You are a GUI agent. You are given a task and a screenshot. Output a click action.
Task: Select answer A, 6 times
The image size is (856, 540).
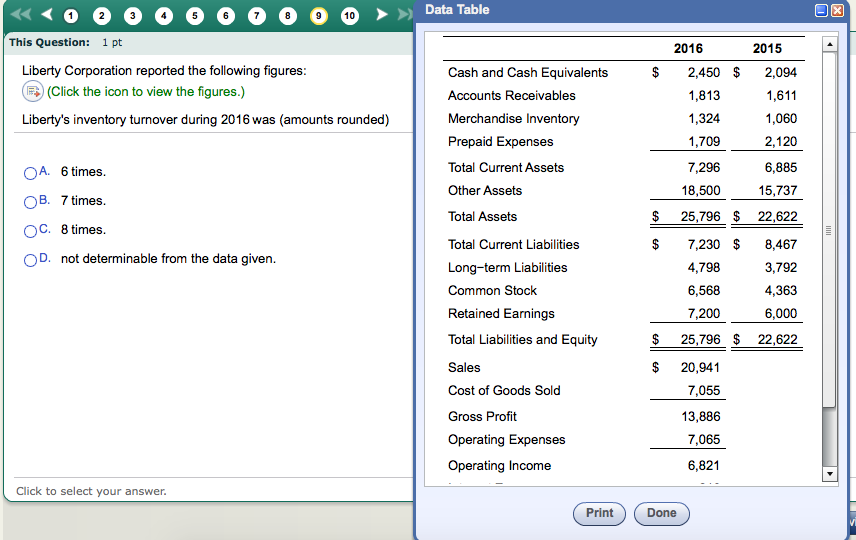[x=31, y=173]
